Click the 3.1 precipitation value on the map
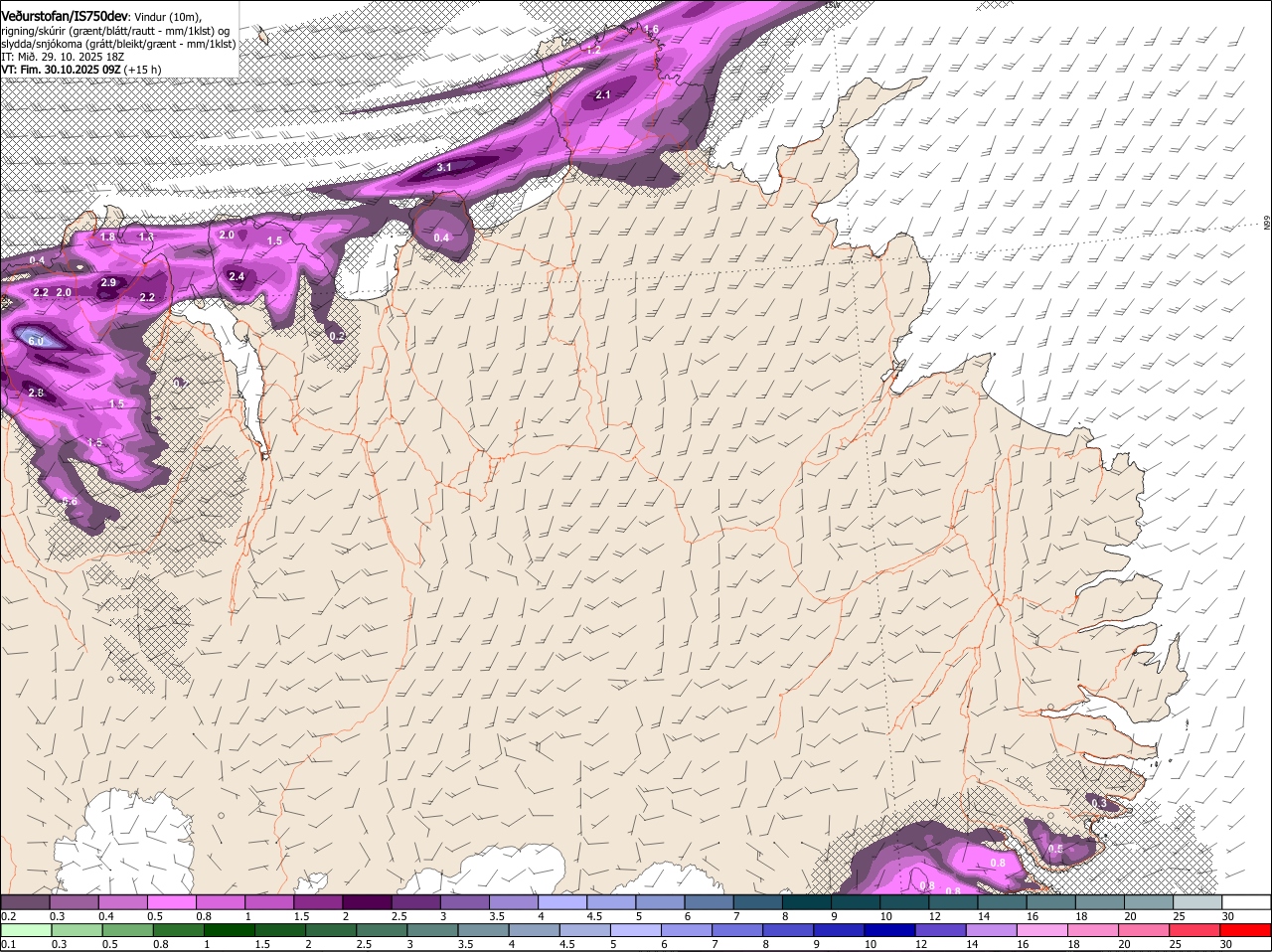 (x=444, y=168)
